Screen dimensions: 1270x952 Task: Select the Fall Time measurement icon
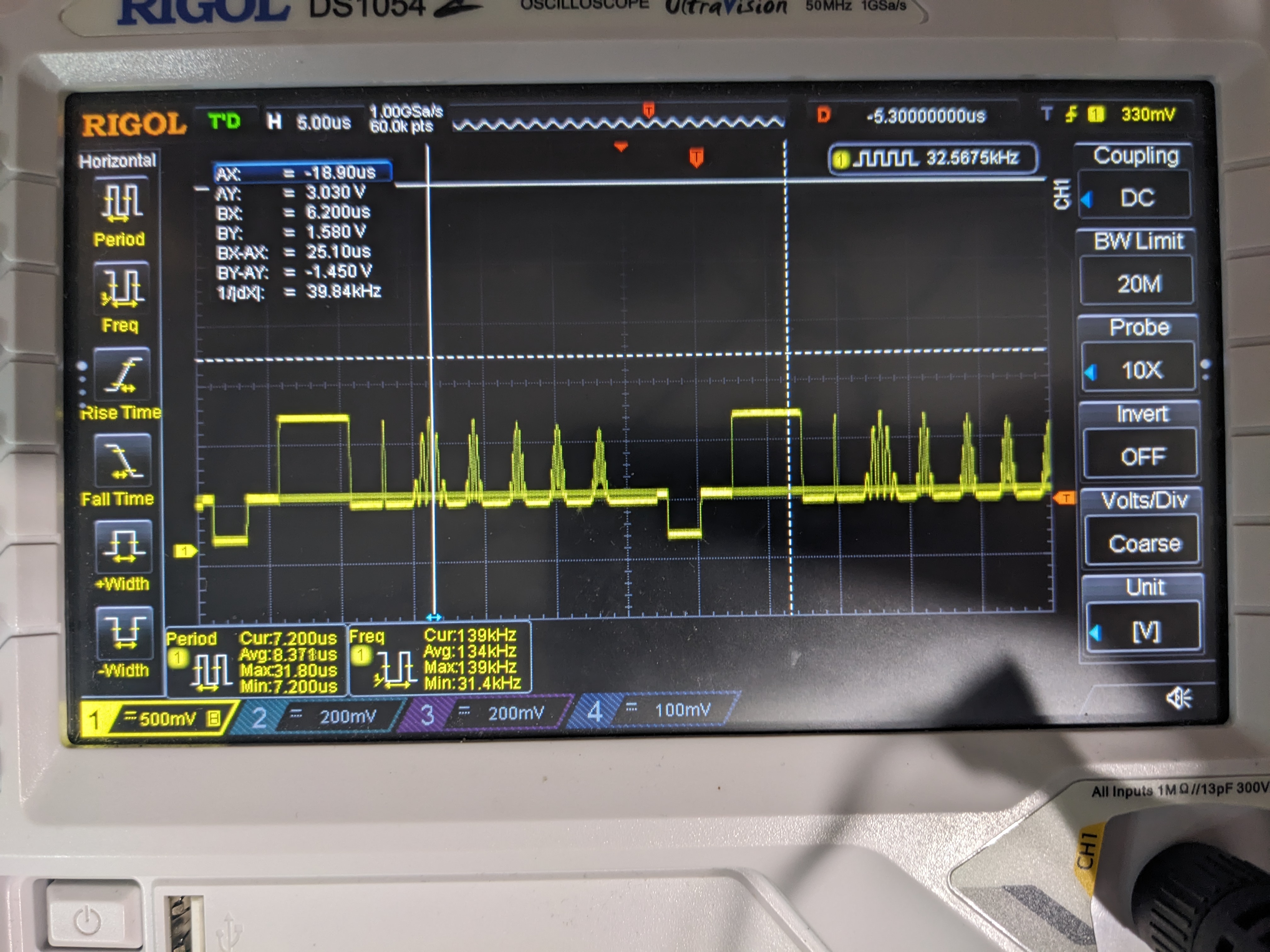[x=122, y=461]
